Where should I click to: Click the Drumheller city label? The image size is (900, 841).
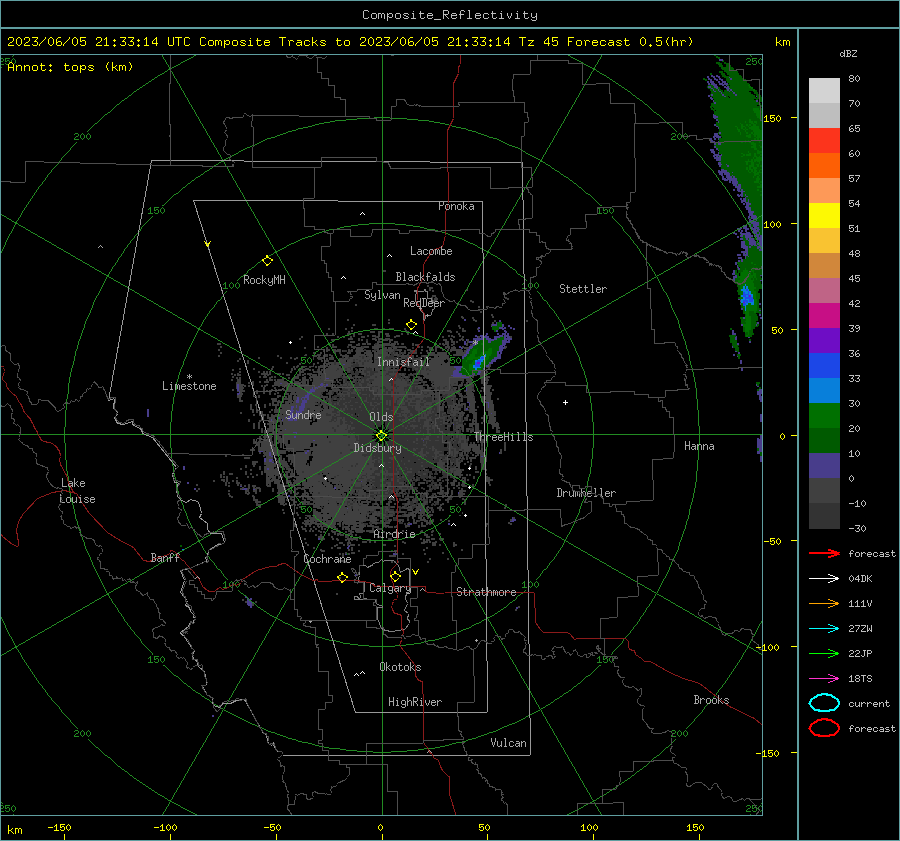tap(586, 493)
